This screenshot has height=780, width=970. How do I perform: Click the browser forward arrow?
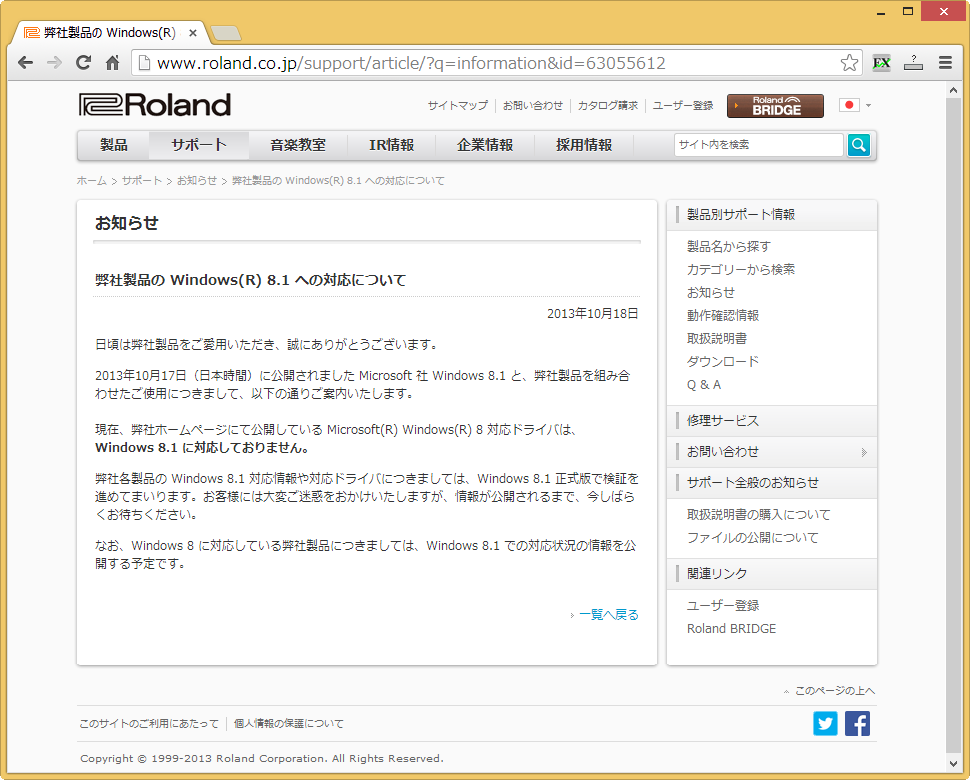pos(54,62)
